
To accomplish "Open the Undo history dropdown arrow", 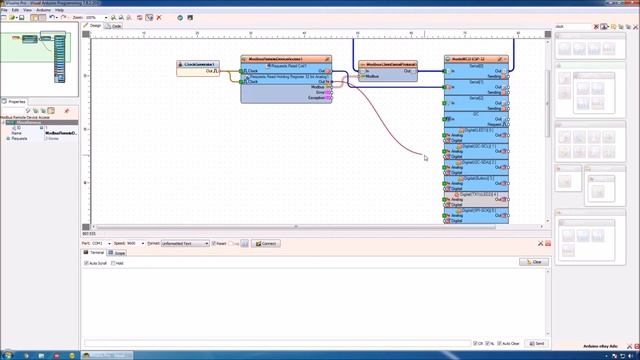I will pyautogui.click(x=56, y=18).
